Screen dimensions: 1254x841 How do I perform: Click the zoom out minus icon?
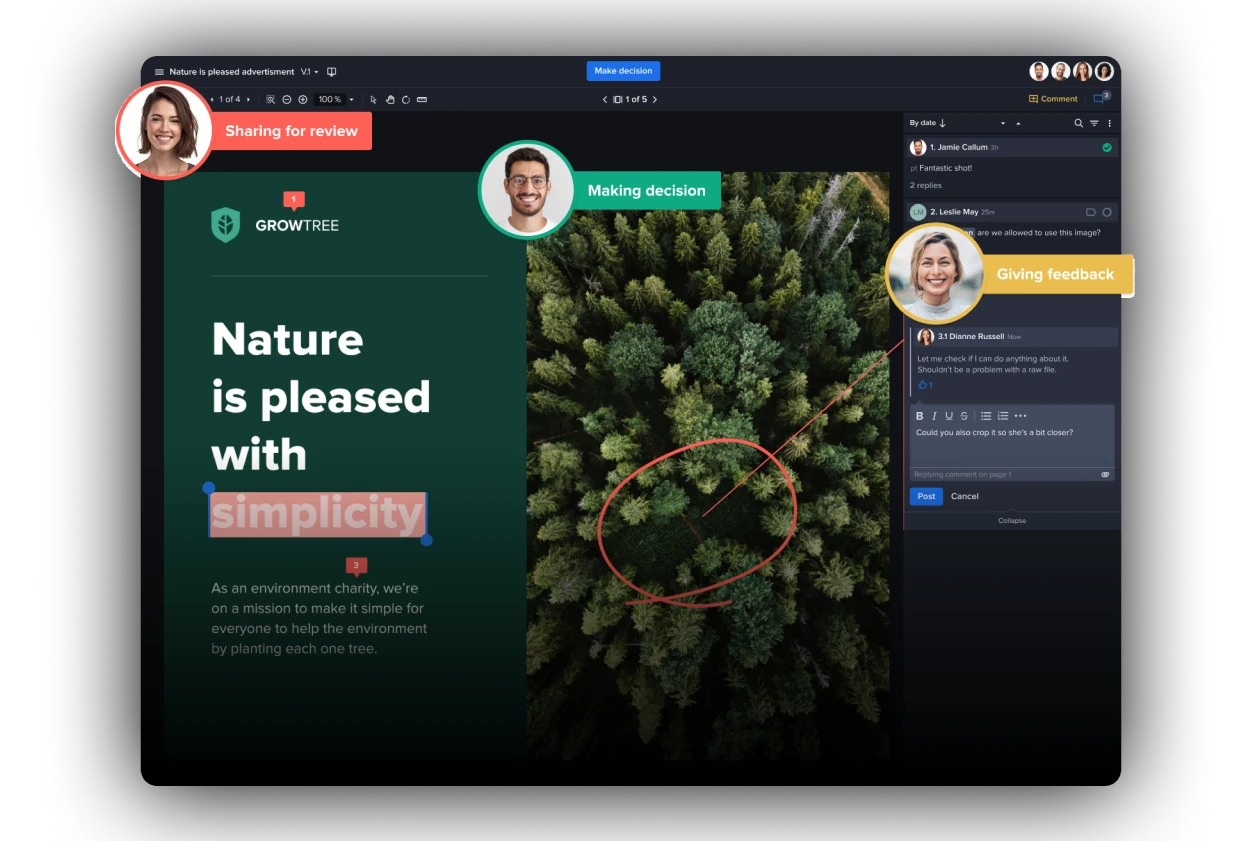point(287,100)
